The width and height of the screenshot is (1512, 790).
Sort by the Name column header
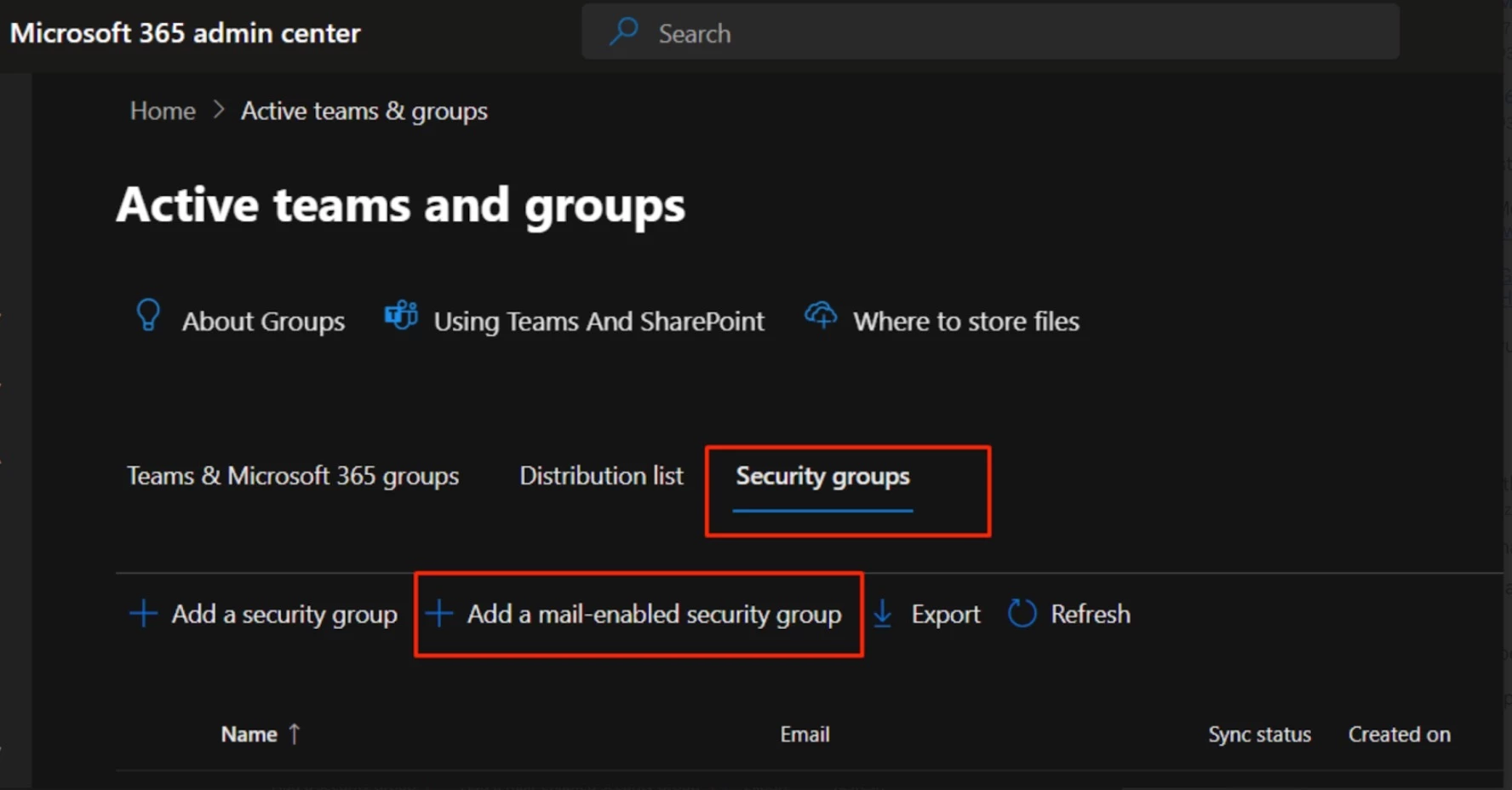click(x=249, y=734)
